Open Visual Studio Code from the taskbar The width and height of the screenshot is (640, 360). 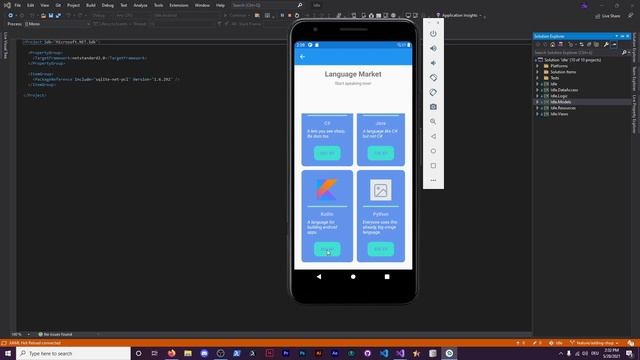[384, 353]
